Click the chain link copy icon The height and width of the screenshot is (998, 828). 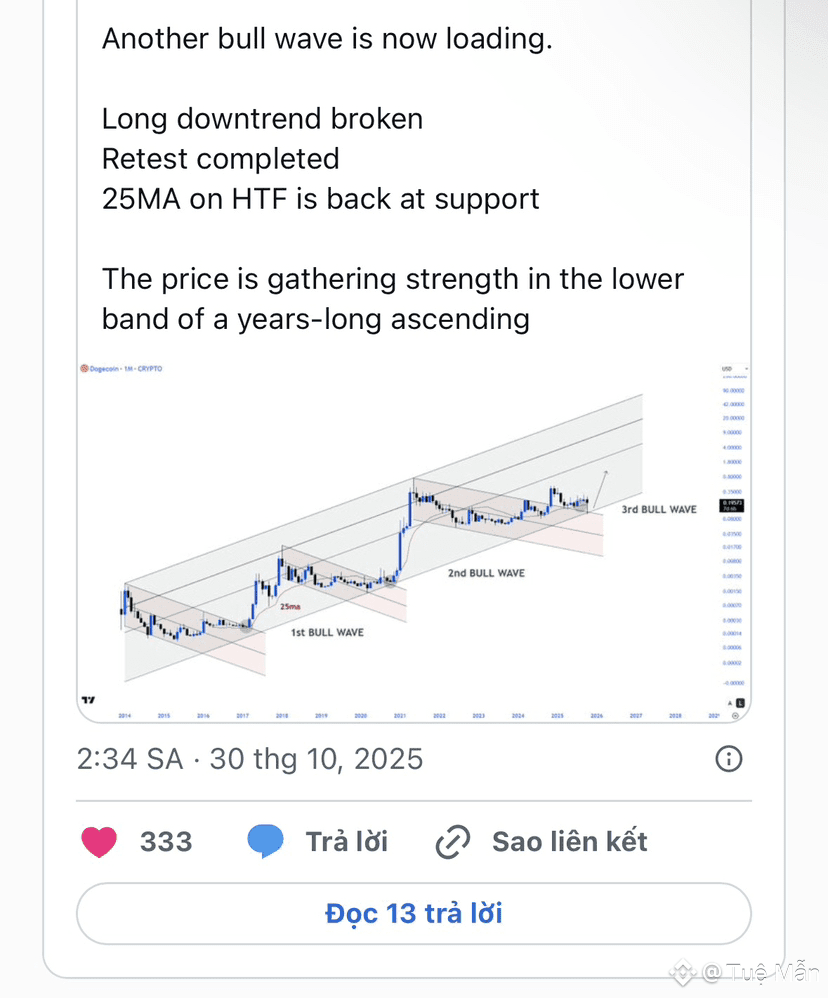pyautogui.click(x=453, y=842)
